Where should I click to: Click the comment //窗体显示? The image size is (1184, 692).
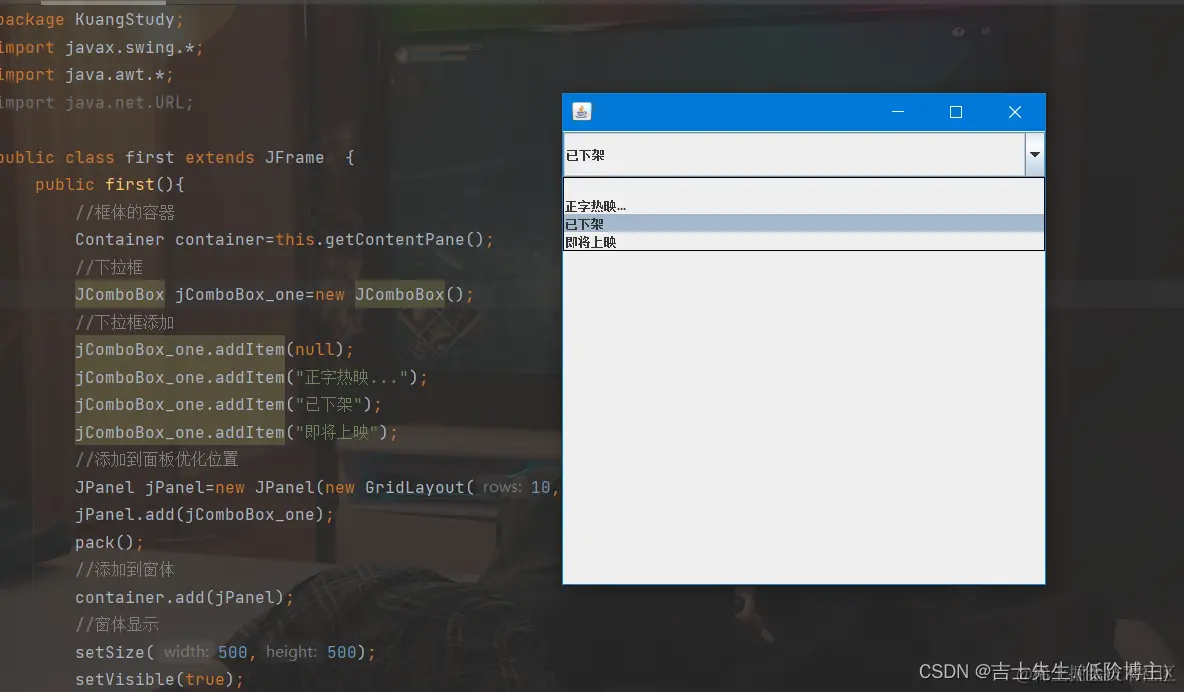tap(117, 625)
